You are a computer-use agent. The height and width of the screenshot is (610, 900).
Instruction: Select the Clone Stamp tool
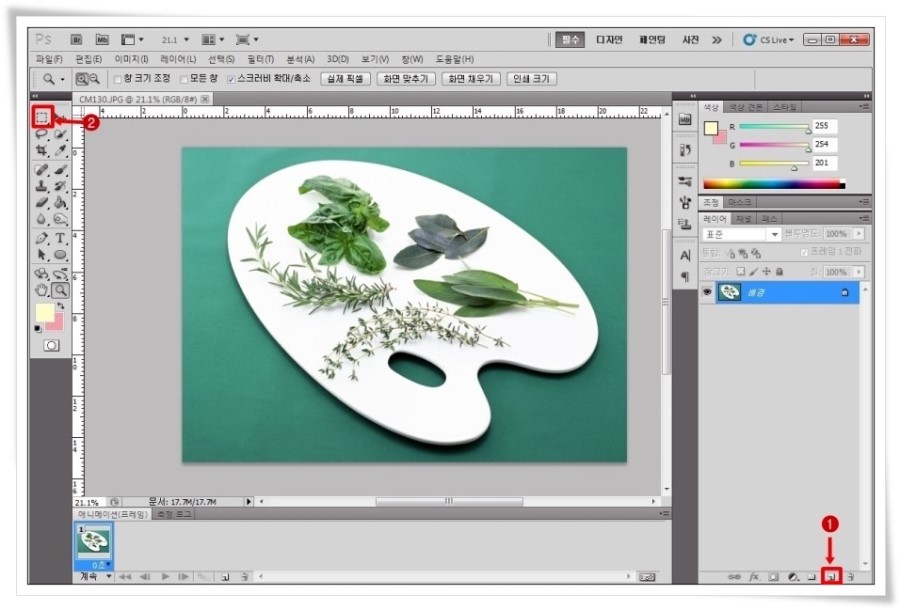42,187
